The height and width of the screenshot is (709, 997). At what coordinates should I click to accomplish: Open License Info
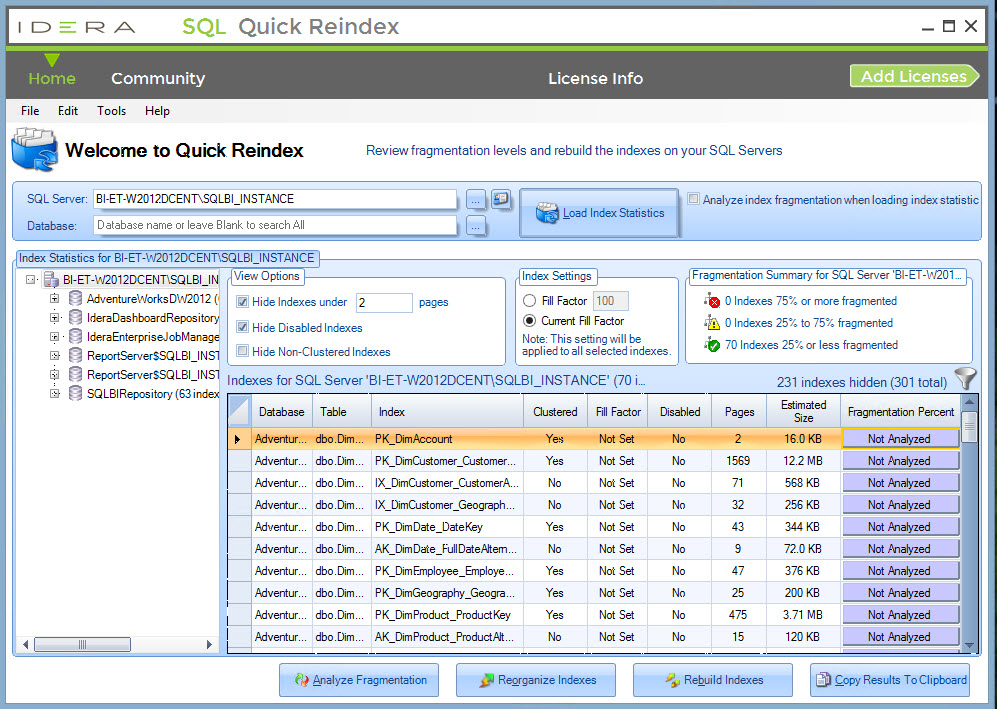tap(596, 78)
